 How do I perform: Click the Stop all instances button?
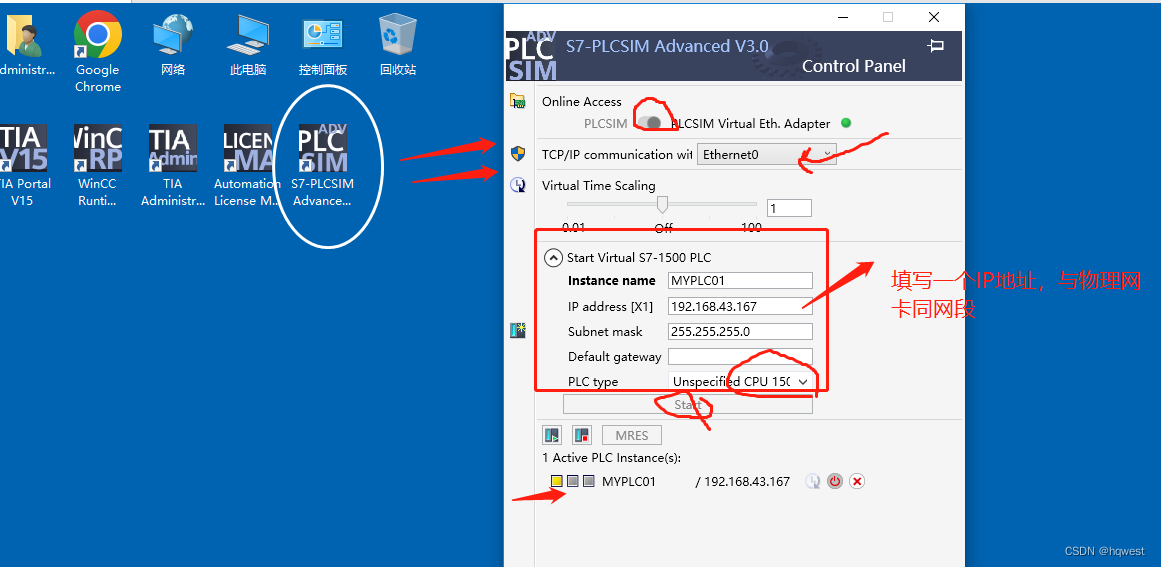tap(582, 435)
